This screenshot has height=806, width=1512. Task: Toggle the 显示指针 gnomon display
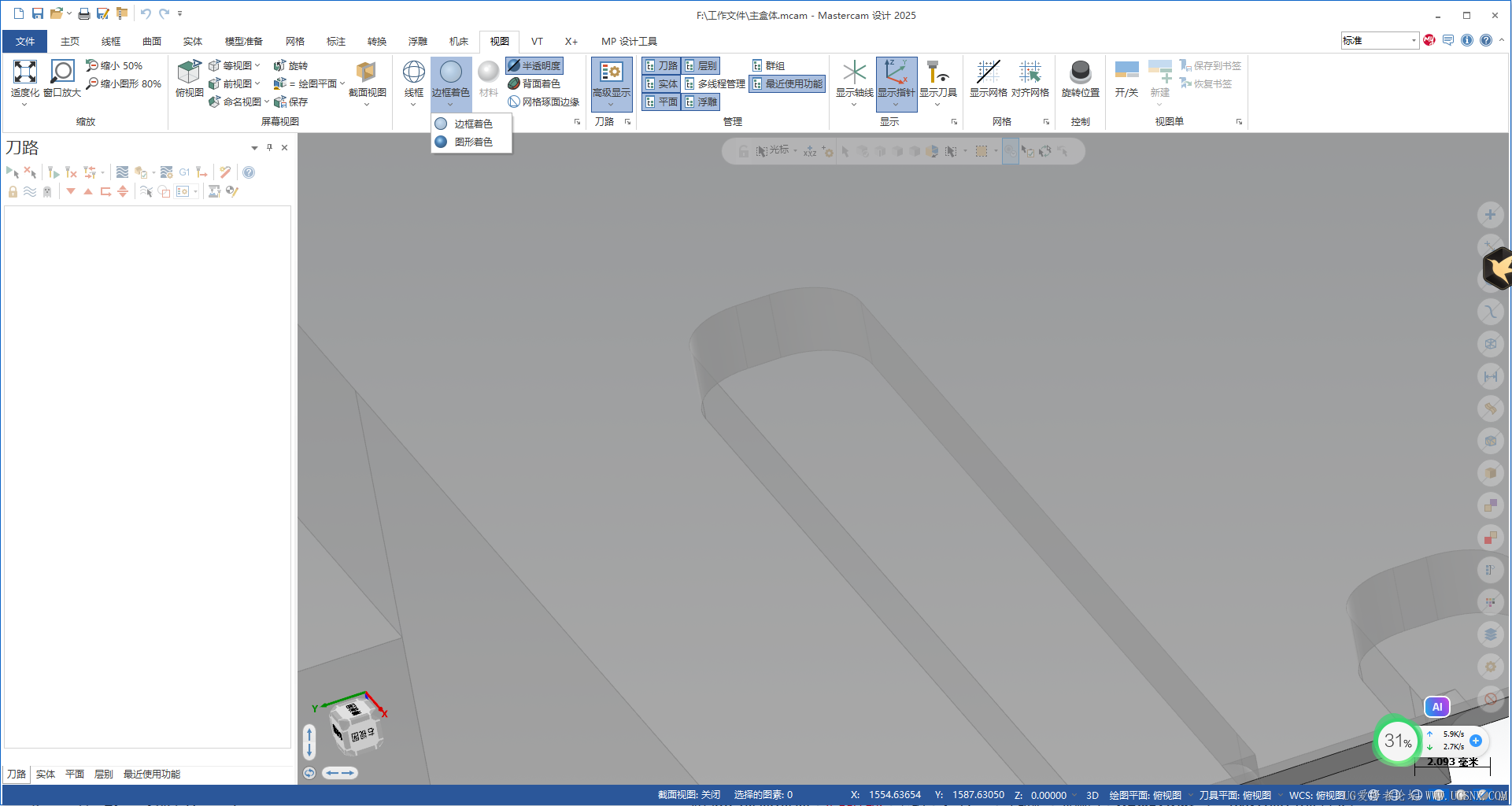point(896,72)
